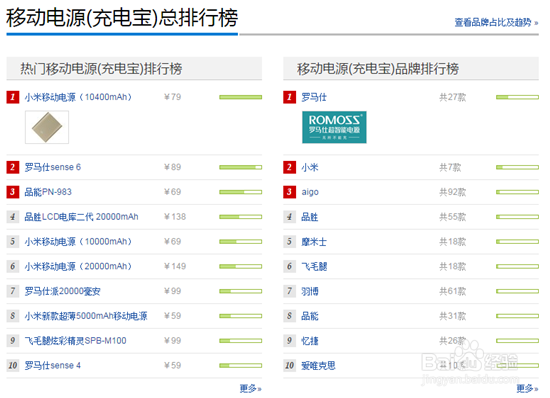
Task: Click the 共55款 count text
Action: [x=453, y=217]
